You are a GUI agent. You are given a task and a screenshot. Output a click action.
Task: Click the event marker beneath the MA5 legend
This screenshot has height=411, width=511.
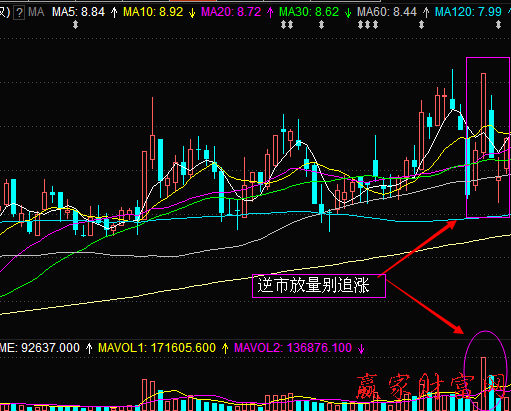point(76,25)
